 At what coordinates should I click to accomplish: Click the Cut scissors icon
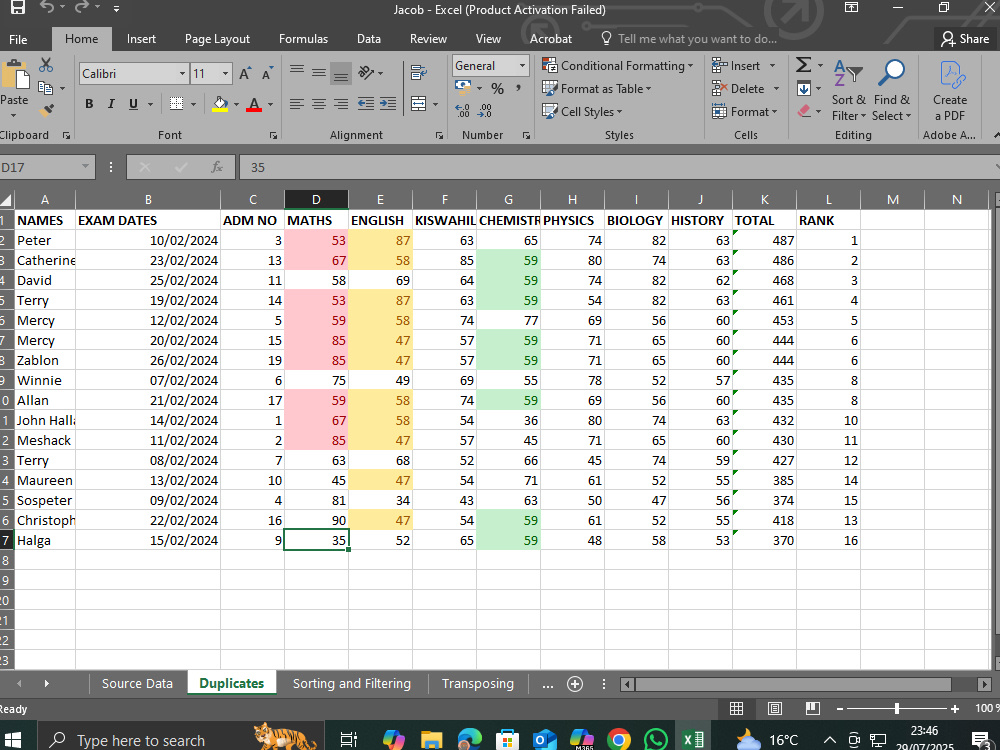pyautogui.click(x=46, y=65)
